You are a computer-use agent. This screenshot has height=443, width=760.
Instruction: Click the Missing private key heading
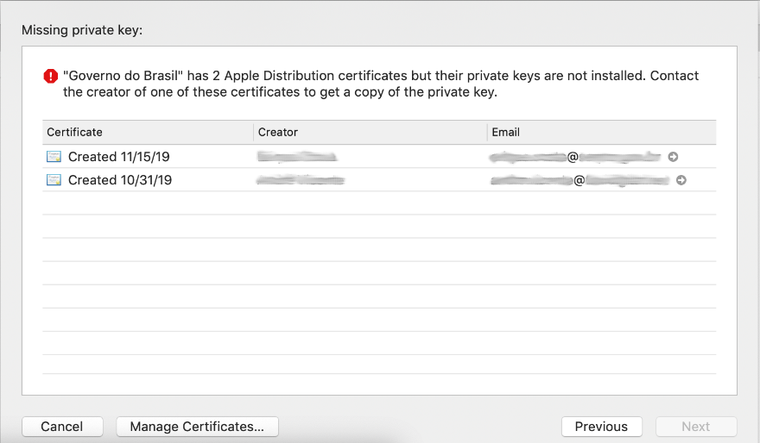click(83, 30)
